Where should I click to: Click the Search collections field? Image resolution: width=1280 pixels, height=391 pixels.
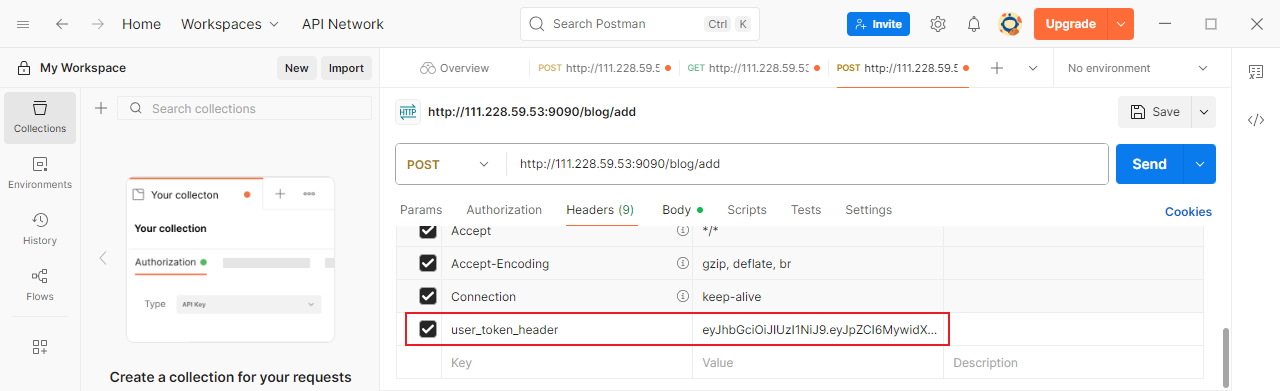[x=244, y=108]
